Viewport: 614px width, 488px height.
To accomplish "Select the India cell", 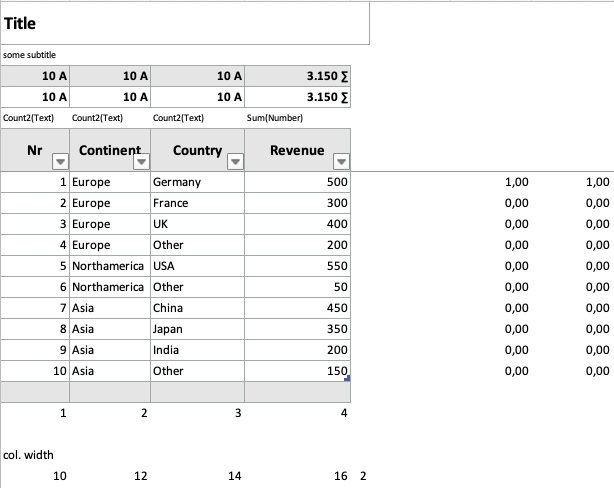I will (x=197, y=350).
